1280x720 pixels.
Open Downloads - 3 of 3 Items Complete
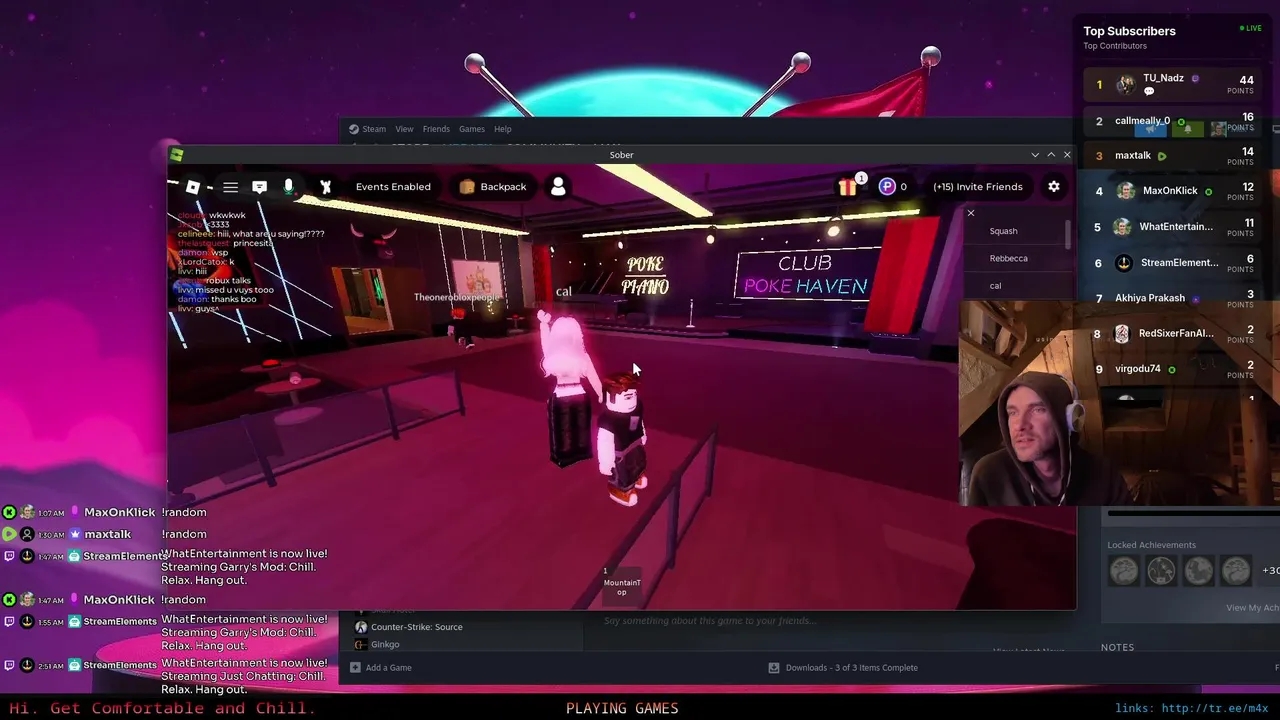tap(851, 668)
